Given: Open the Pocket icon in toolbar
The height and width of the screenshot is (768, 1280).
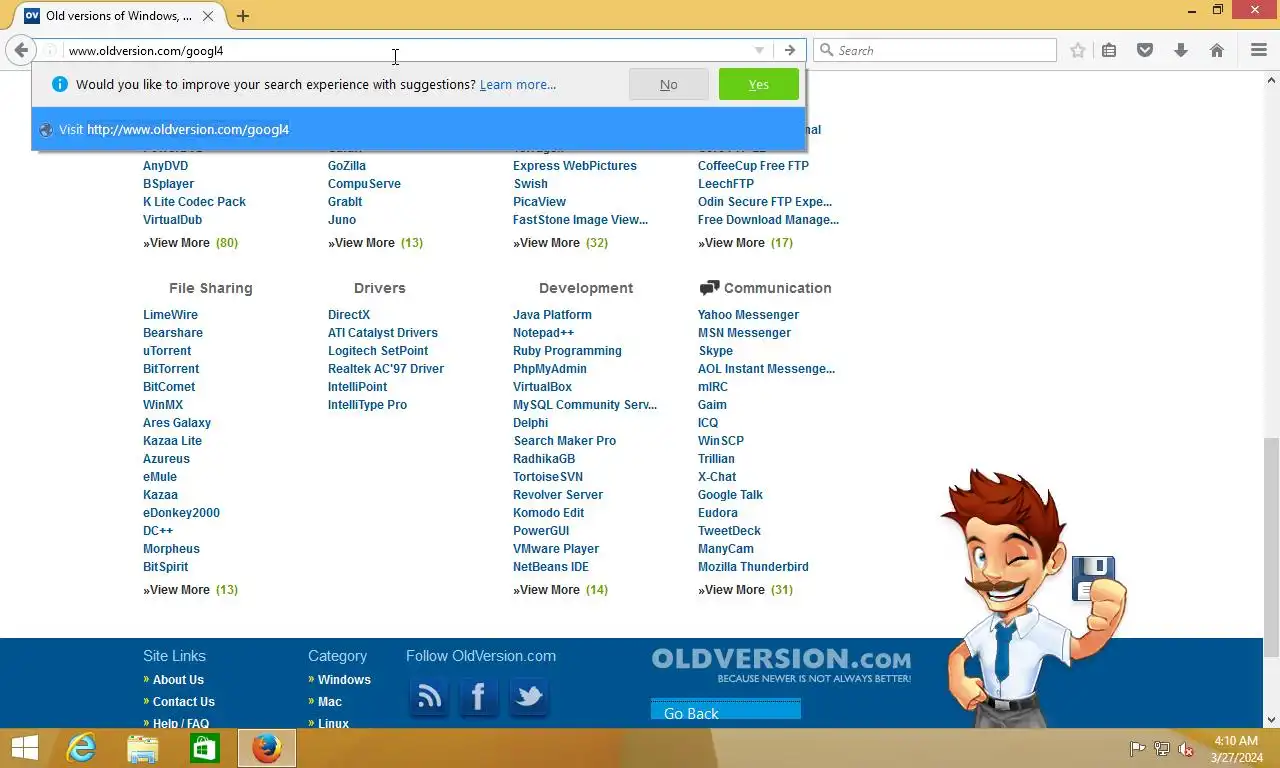Looking at the screenshot, I should [x=1145, y=50].
